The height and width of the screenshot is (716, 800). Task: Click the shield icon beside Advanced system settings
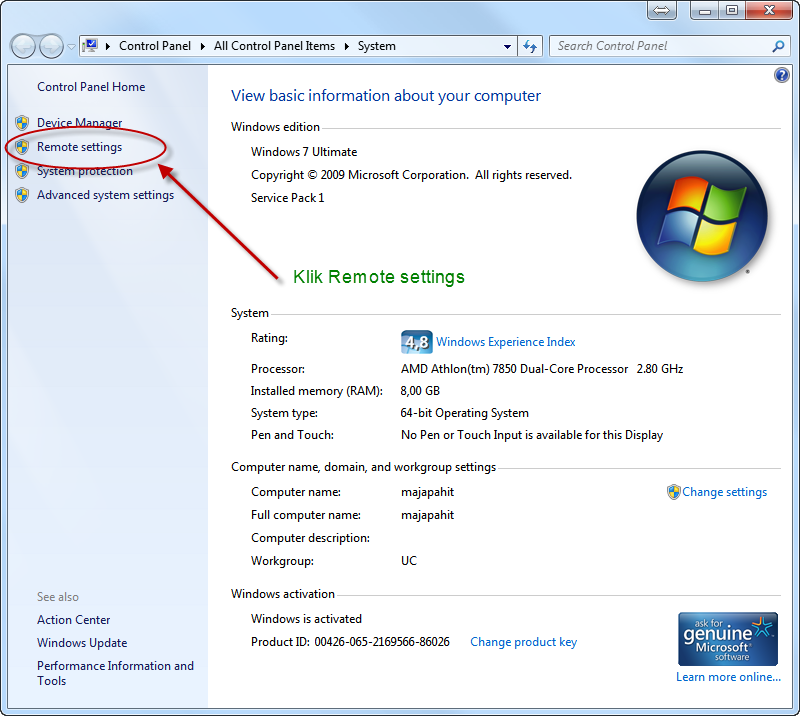[x=21, y=195]
